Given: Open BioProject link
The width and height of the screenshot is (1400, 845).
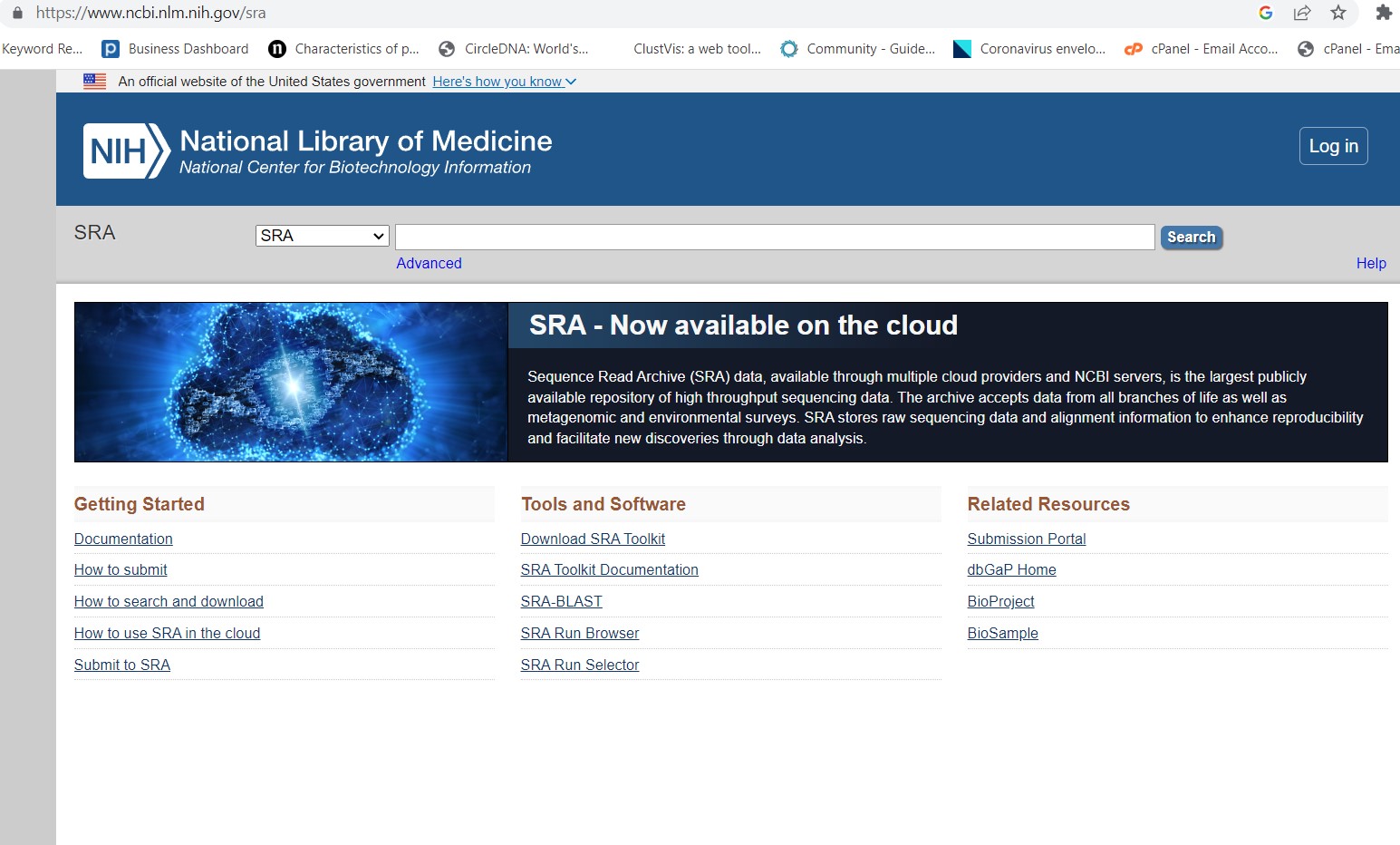Looking at the screenshot, I should (1000, 601).
